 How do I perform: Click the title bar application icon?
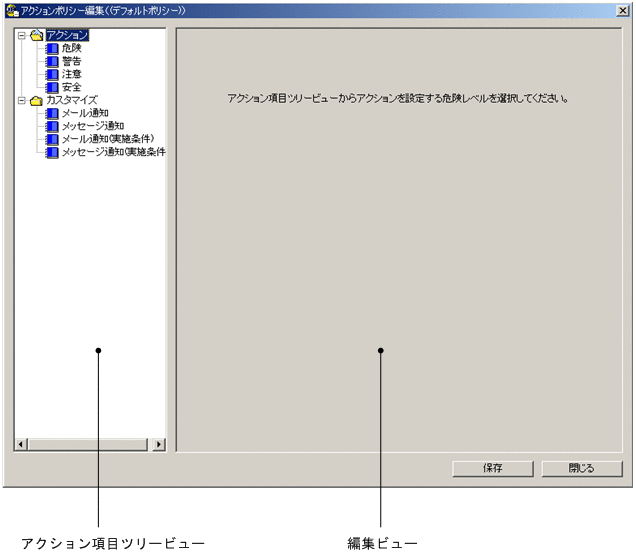click(x=12, y=11)
